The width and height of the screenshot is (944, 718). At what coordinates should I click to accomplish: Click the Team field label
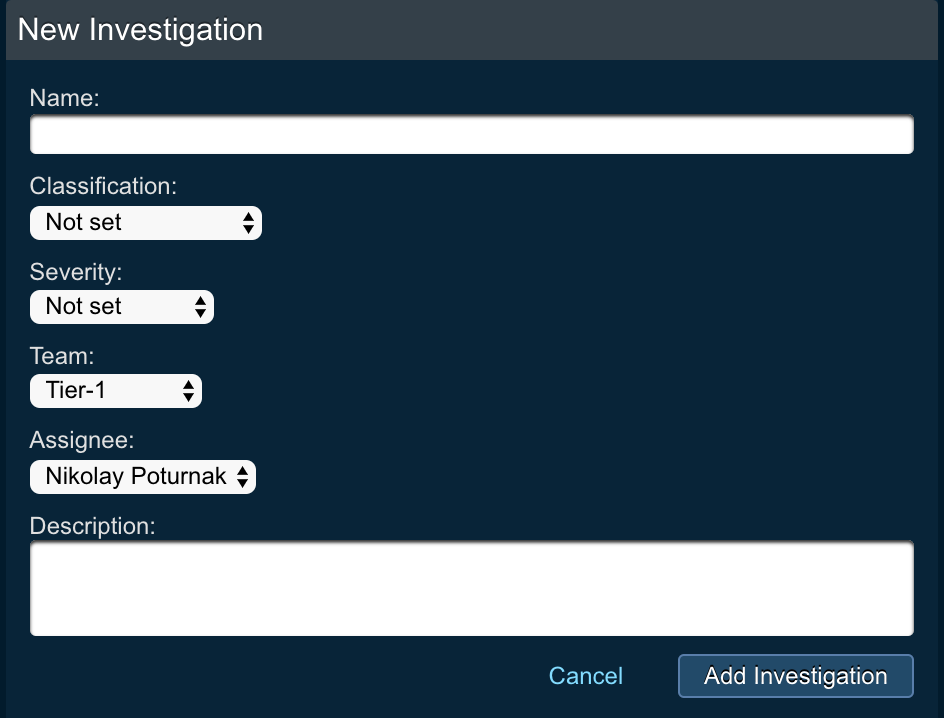[61, 355]
